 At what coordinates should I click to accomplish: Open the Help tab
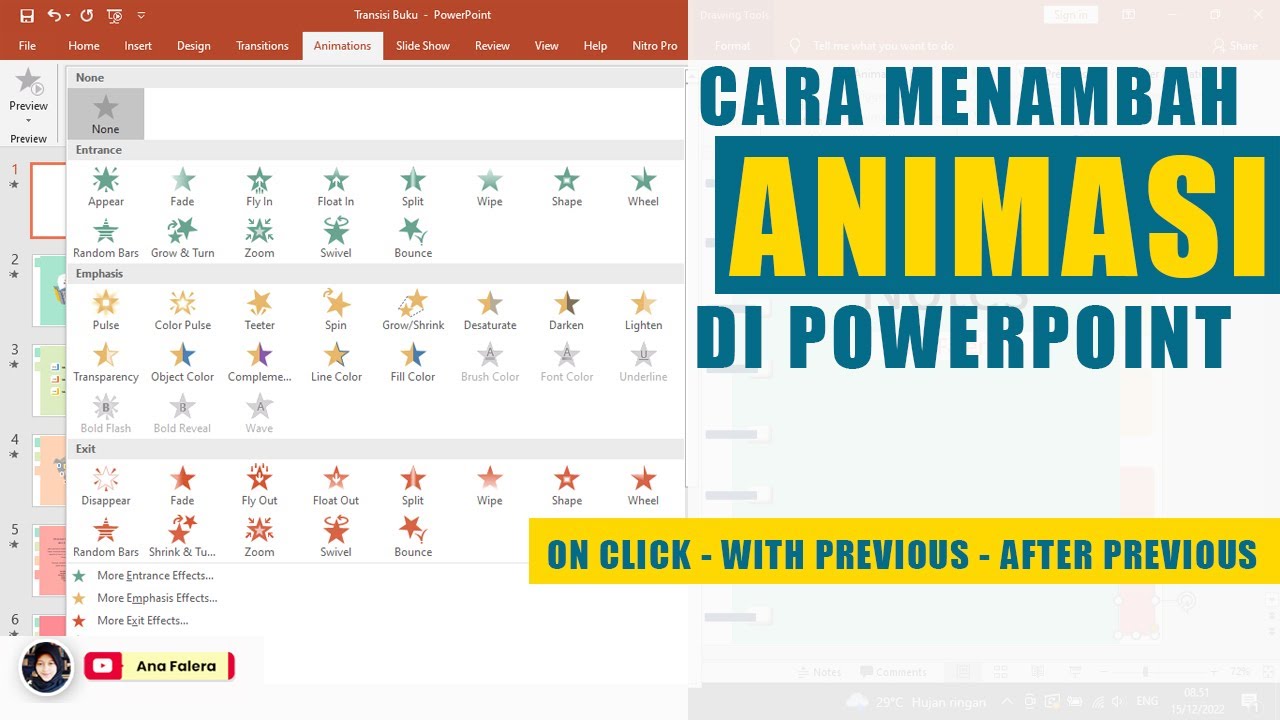(595, 46)
